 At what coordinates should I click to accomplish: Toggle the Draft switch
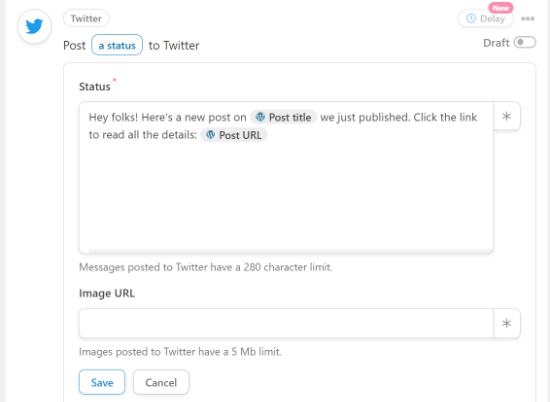click(x=525, y=42)
